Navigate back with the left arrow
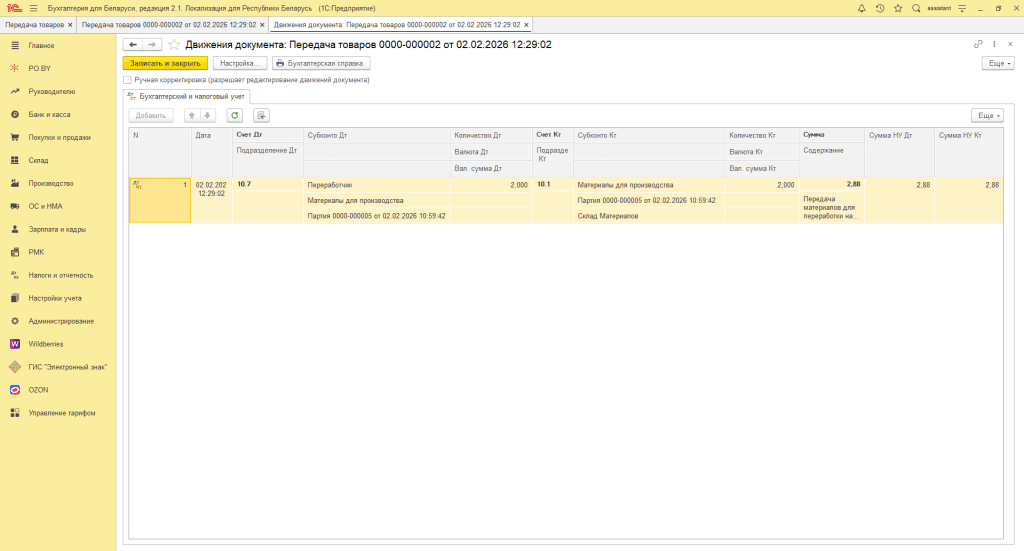The width and height of the screenshot is (1024, 551). click(x=132, y=45)
